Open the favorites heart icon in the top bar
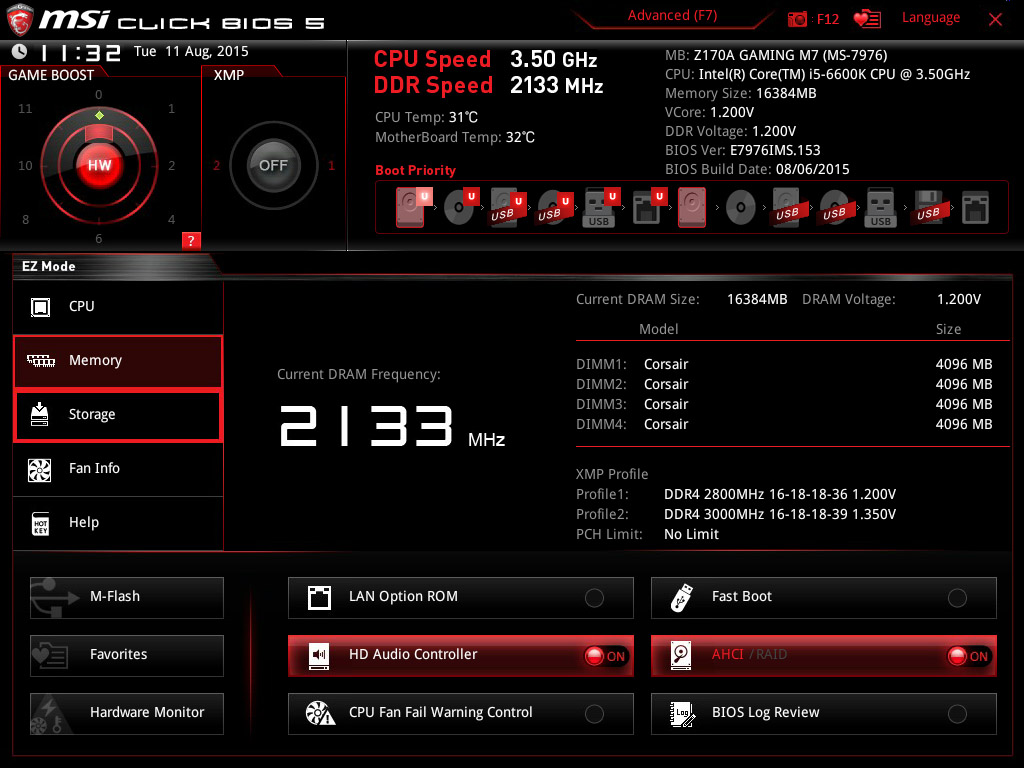The height and width of the screenshot is (768, 1024). (867, 19)
